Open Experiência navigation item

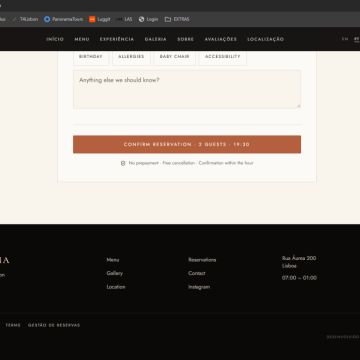pyautogui.click(x=117, y=39)
